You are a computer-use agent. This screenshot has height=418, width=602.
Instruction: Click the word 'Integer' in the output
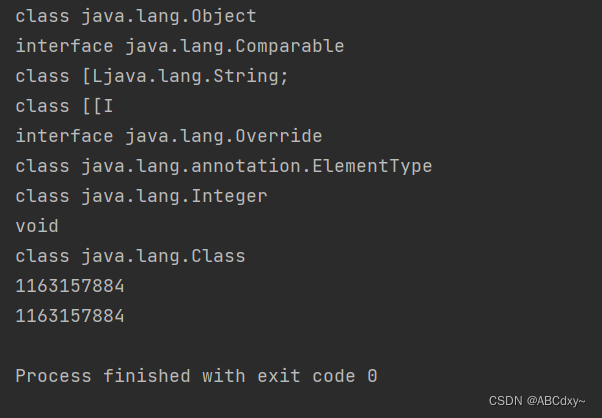tap(229, 197)
